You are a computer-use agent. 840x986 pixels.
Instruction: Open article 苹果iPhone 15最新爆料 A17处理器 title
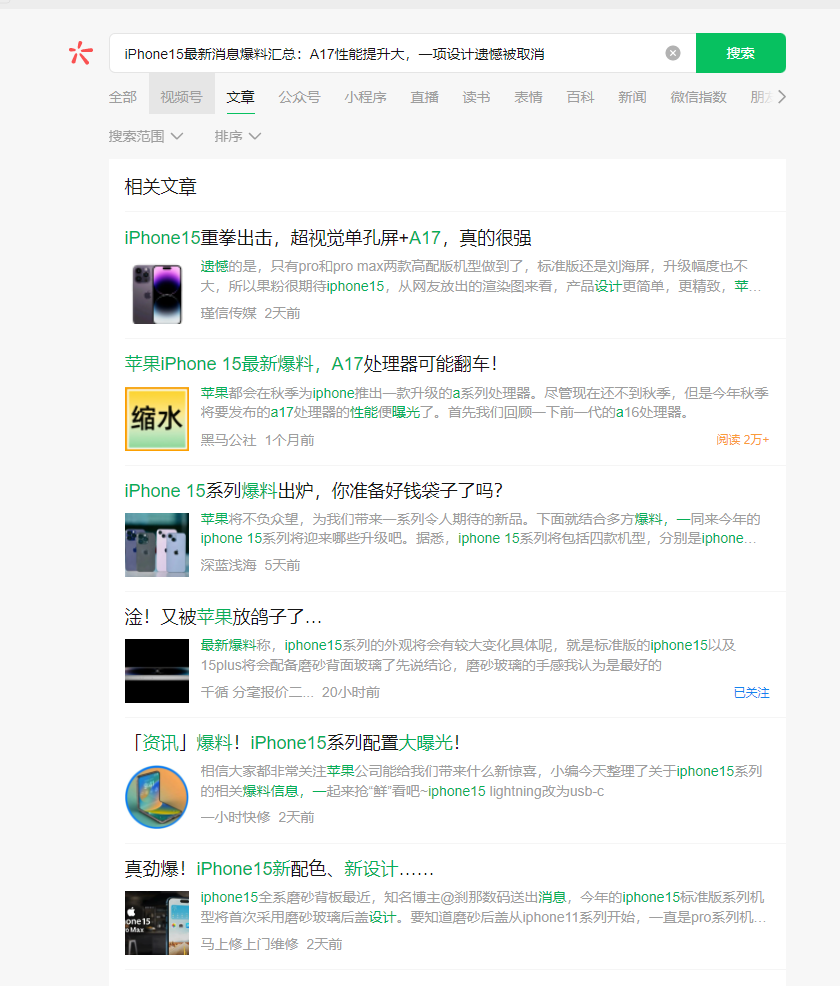311,363
